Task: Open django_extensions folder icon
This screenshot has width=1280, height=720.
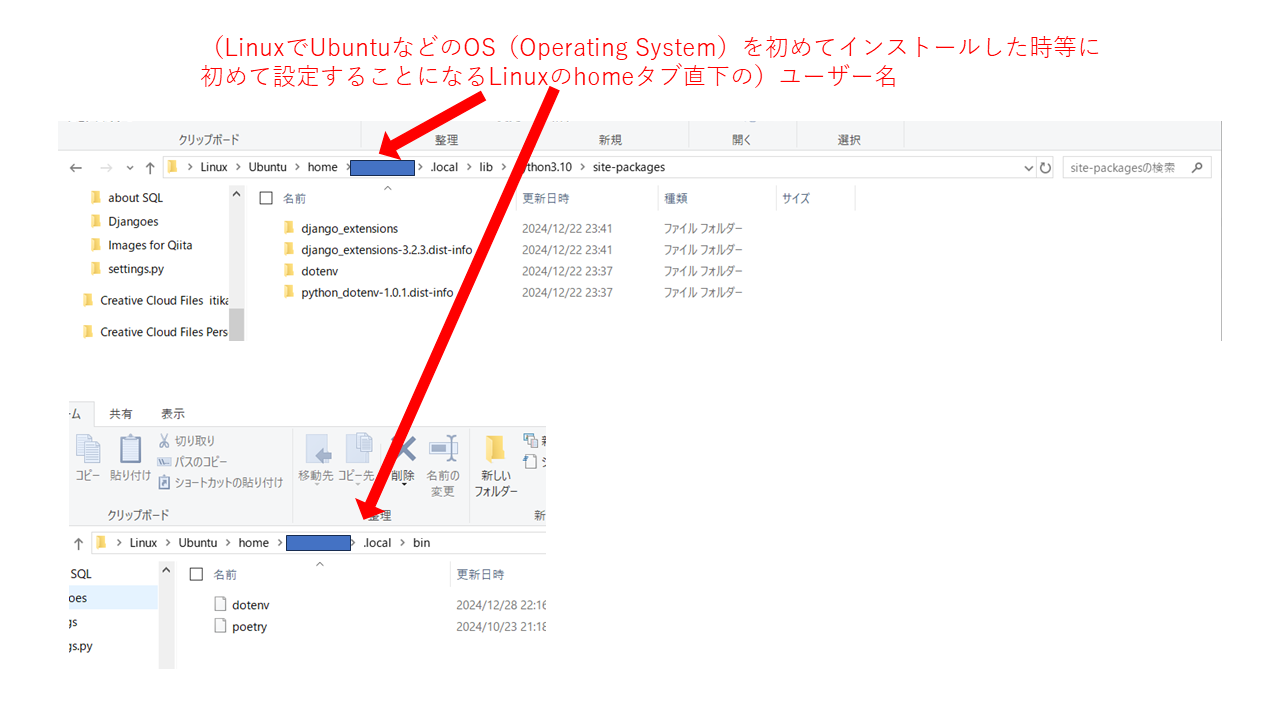Action: pyautogui.click(x=288, y=228)
